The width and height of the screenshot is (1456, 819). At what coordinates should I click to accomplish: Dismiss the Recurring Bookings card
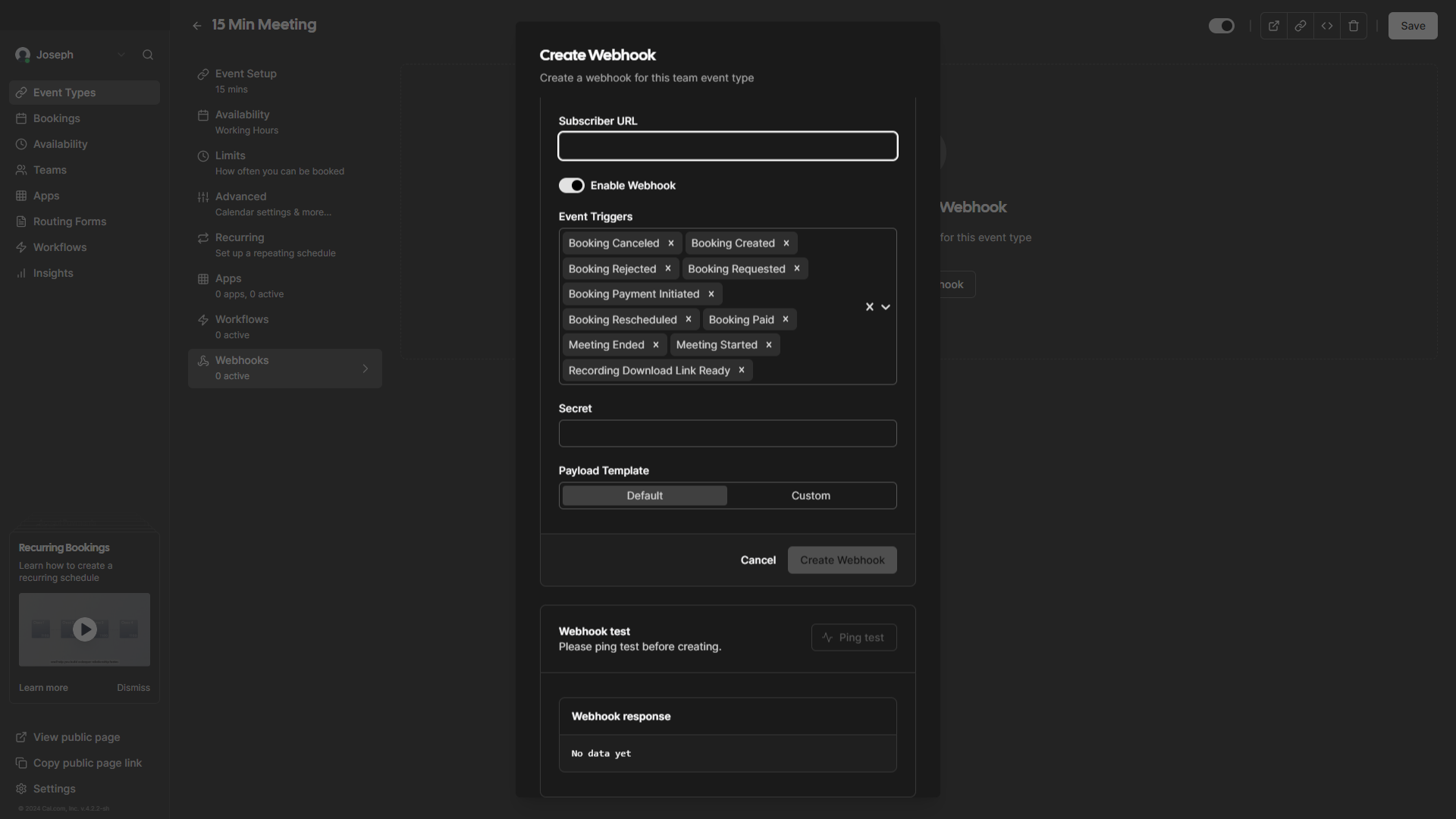[x=133, y=688]
